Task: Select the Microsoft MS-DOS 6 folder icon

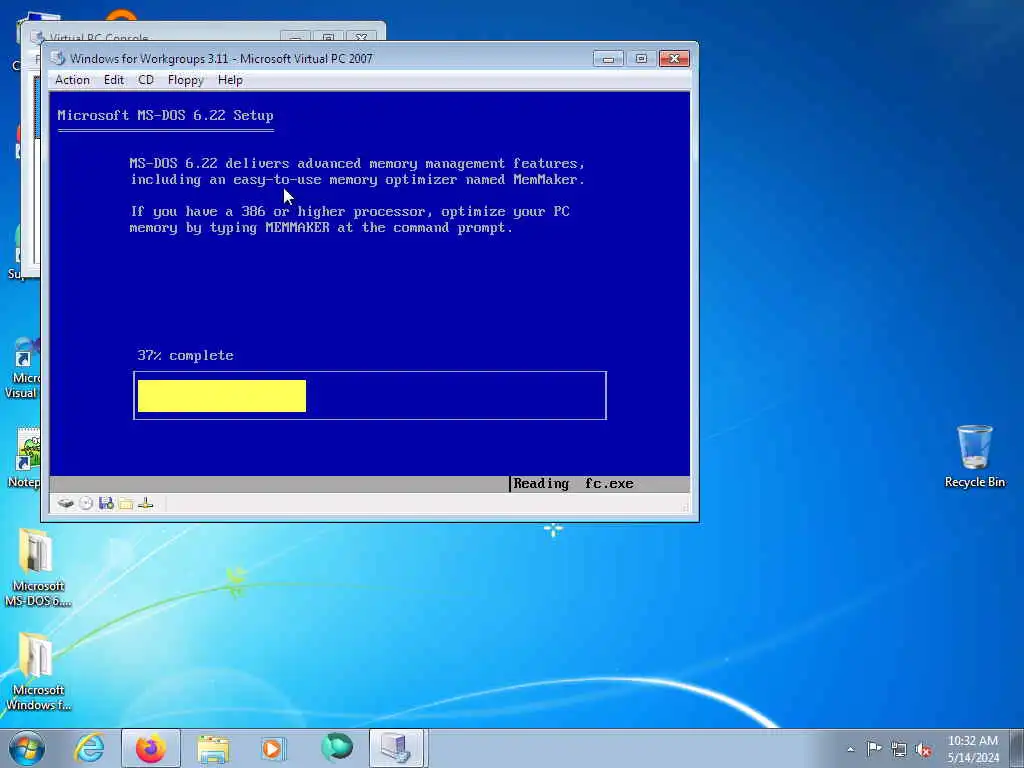Action: pyautogui.click(x=37, y=568)
